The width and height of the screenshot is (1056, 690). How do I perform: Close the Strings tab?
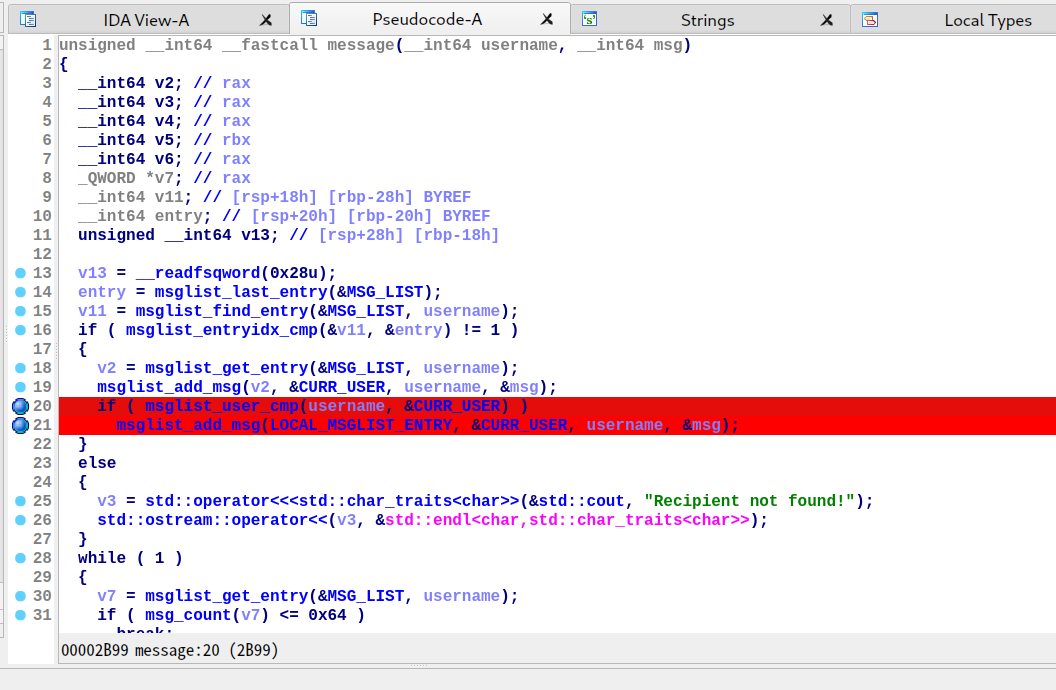tap(826, 20)
